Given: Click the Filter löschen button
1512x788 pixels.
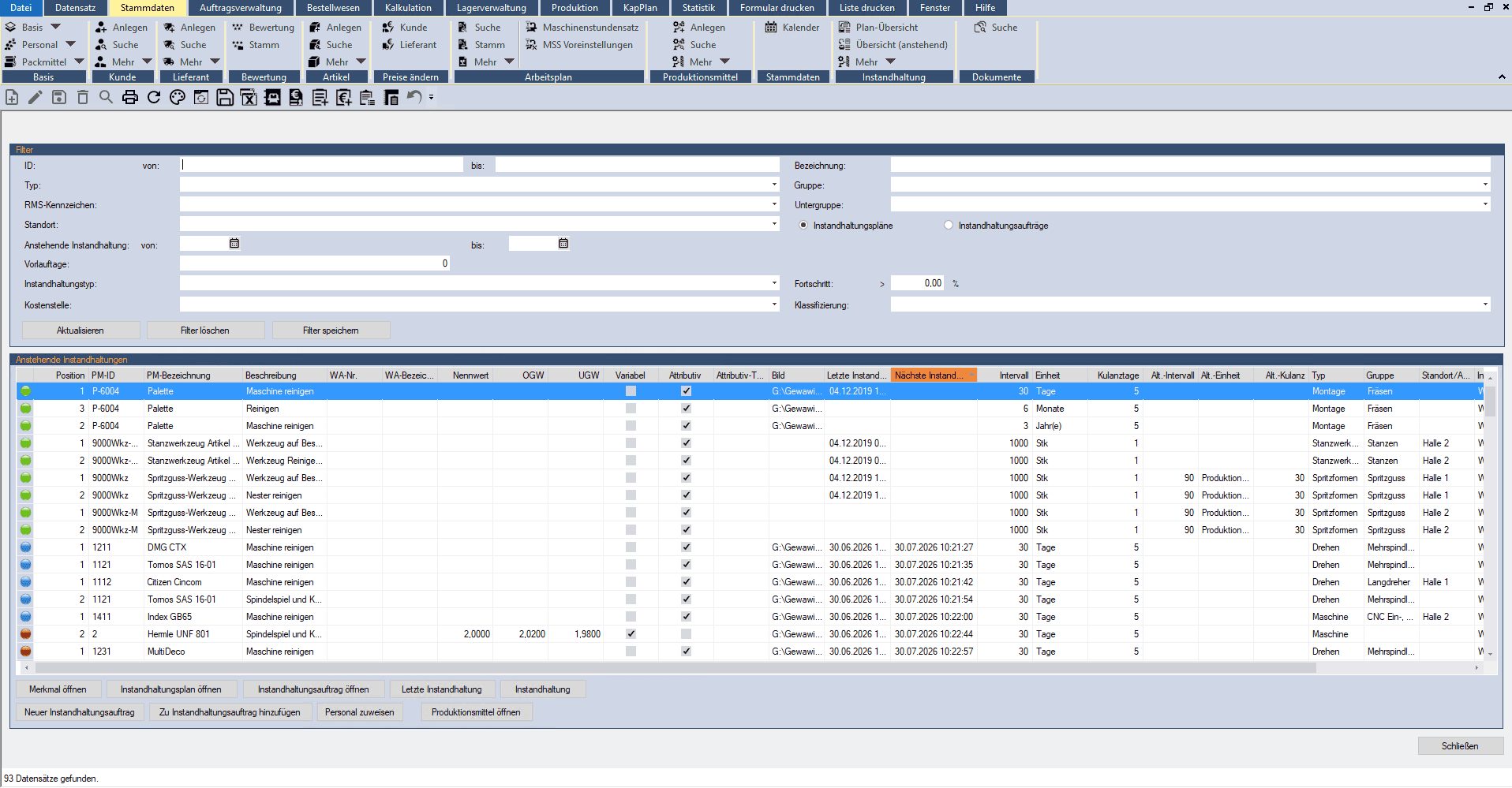Looking at the screenshot, I should click(x=205, y=331).
